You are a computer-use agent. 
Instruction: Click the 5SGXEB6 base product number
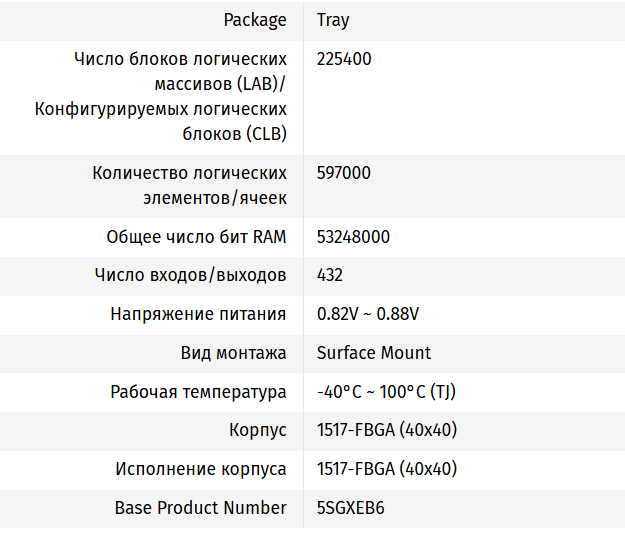click(351, 508)
